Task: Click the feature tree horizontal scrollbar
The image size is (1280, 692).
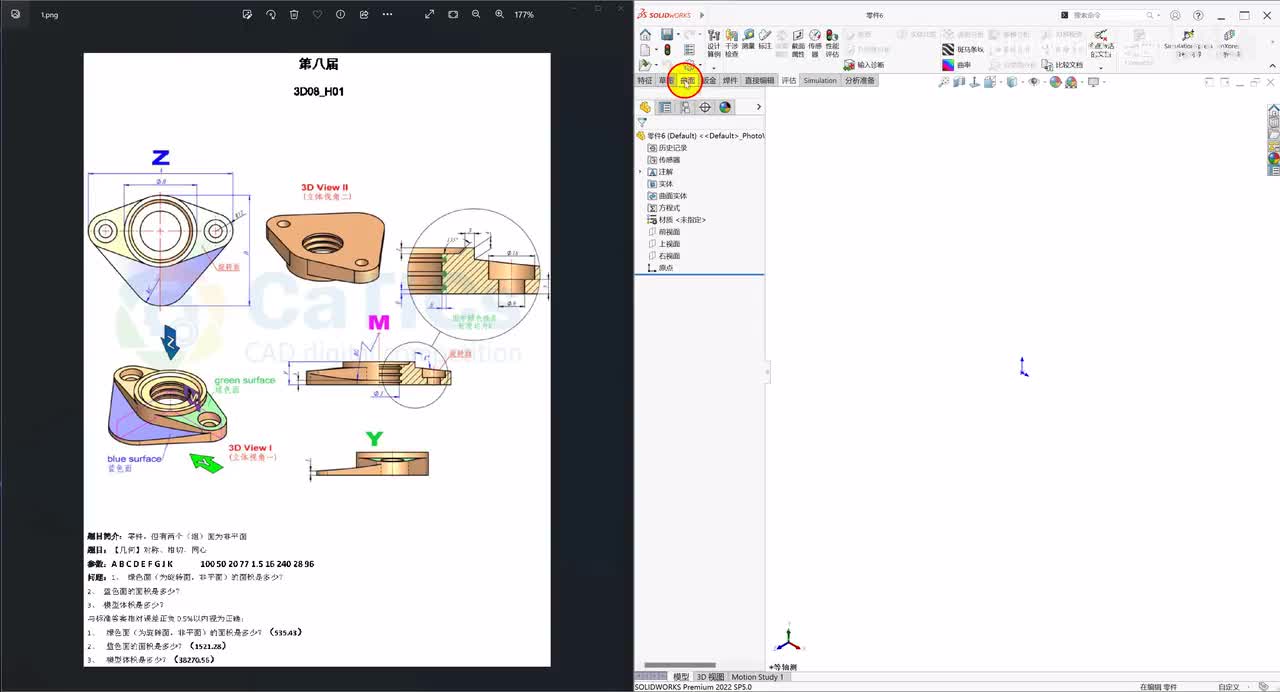Action: click(x=680, y=665)
